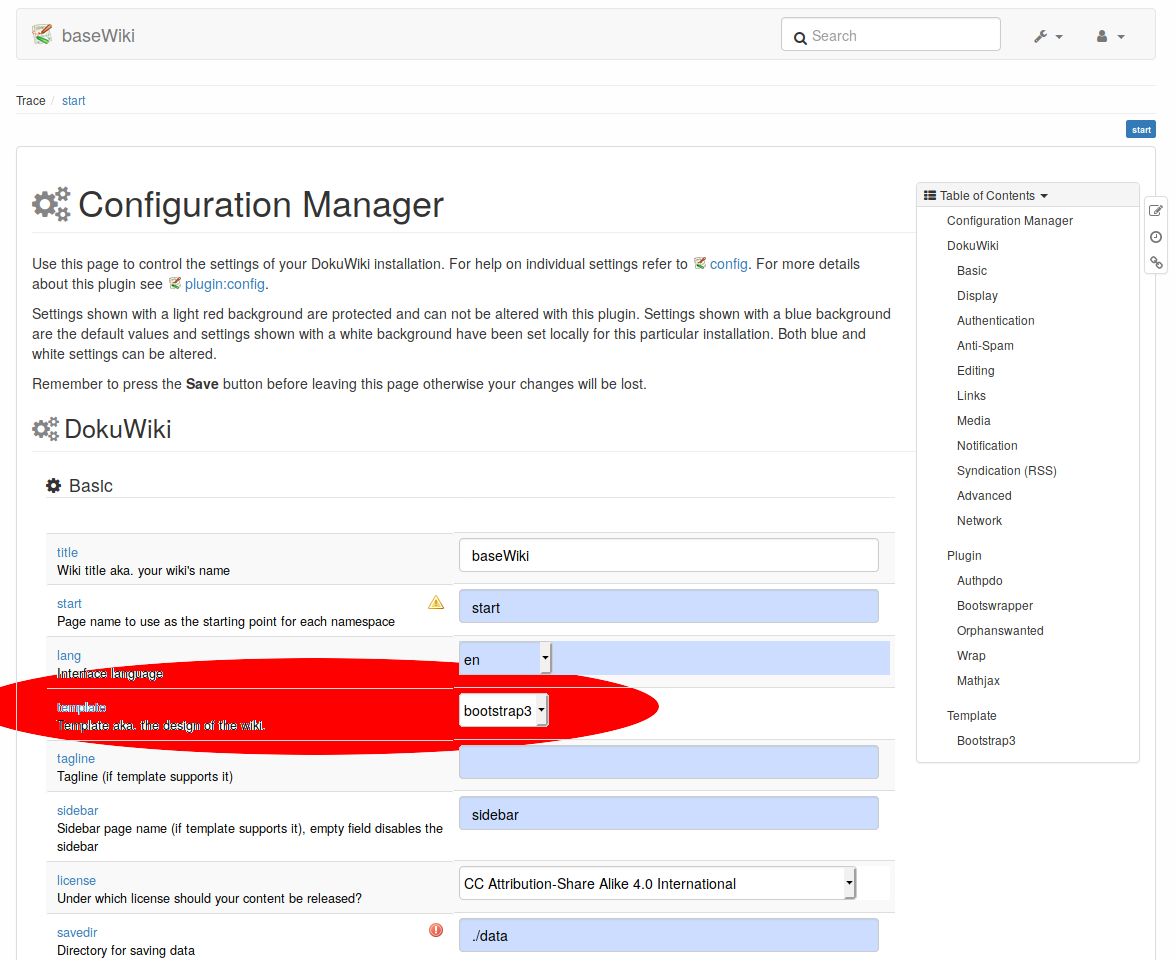Open the template bootstrap3 dropdown
Viewport: 1175px width, 960px height.
[x=504, y=710]
